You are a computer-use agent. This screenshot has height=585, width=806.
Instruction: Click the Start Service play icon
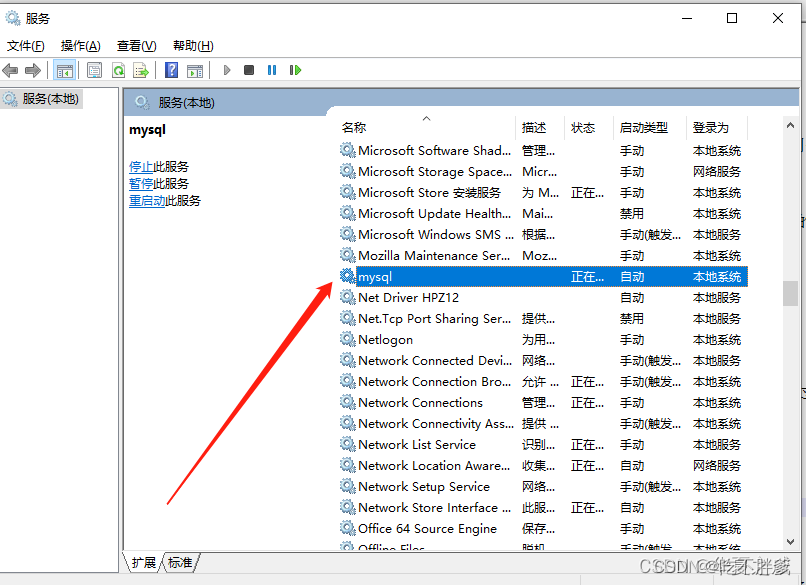pyautogui.click(x=227, y=70)
